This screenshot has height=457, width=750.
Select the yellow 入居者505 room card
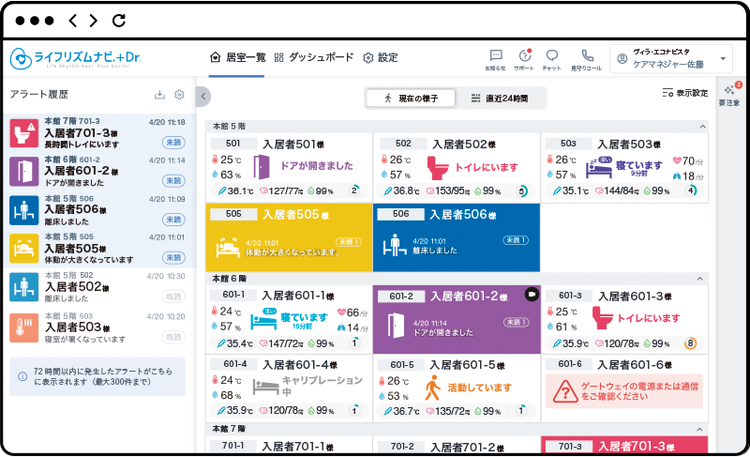tap(287, 237)
